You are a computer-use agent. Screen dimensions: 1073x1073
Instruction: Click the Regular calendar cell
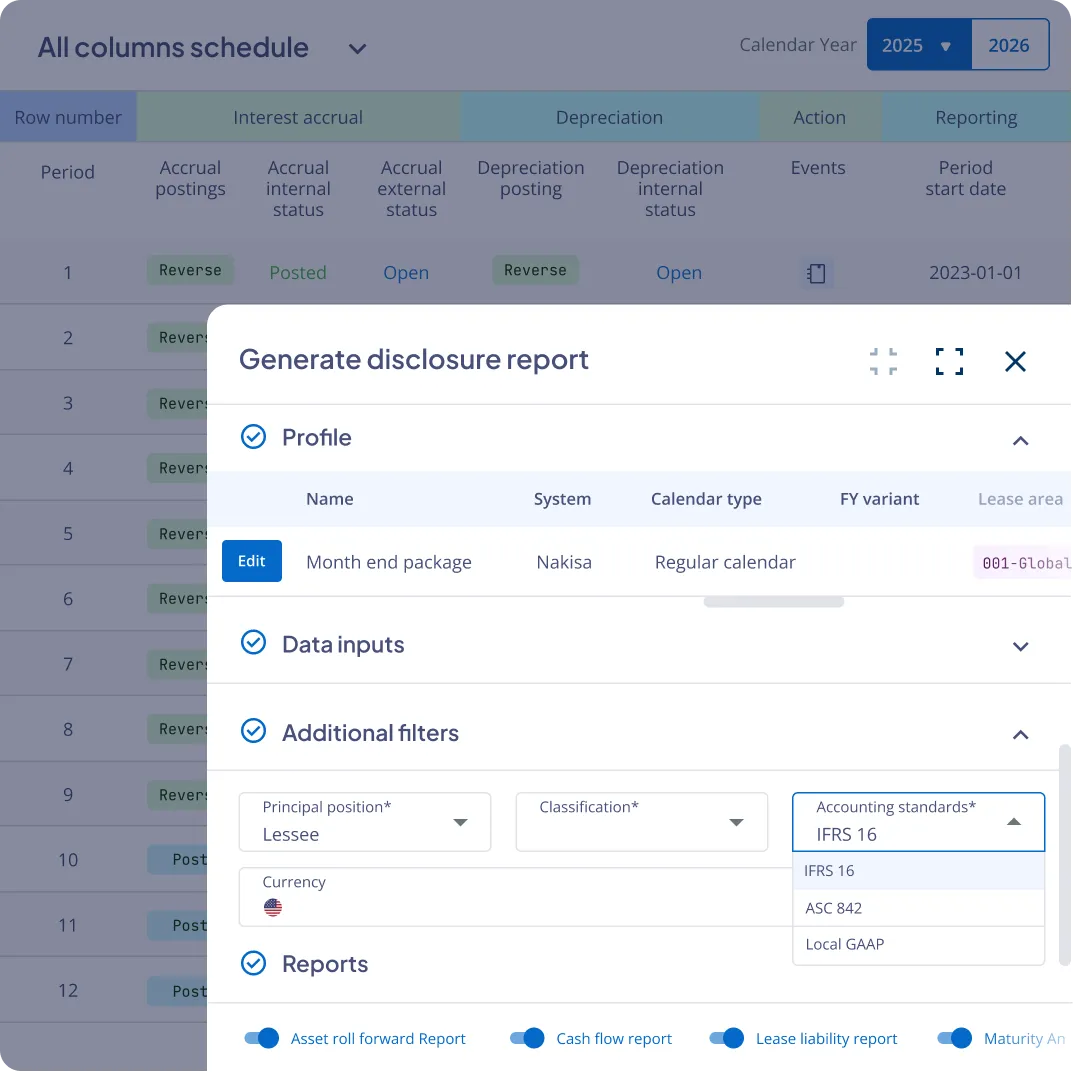pyautogui.click(x=725, y=562)
